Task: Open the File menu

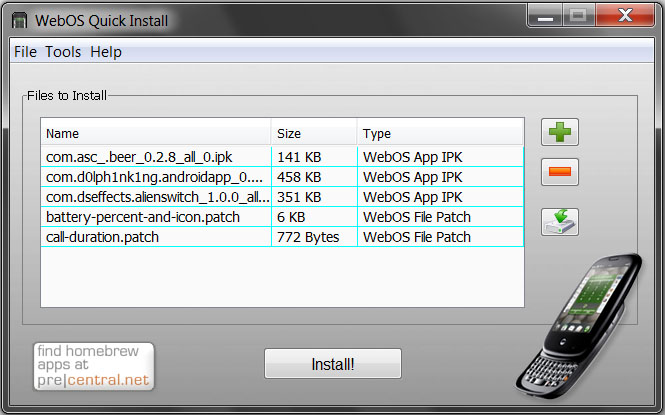Action: pos(25,52)
